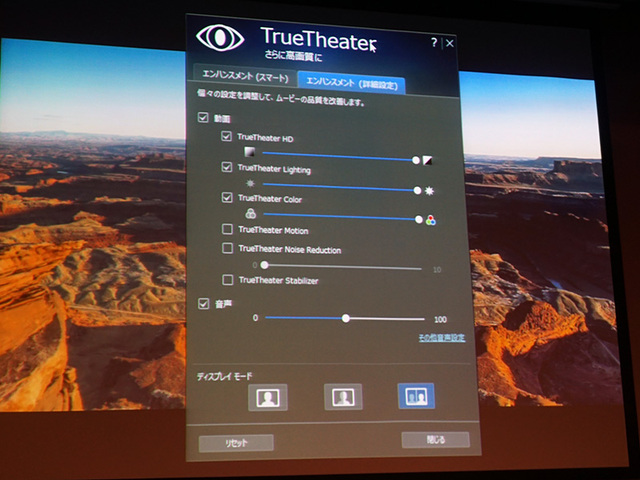640x480 pixels.
Task: Click the 100 value beside the audio slider
Action: click(440, 320)
